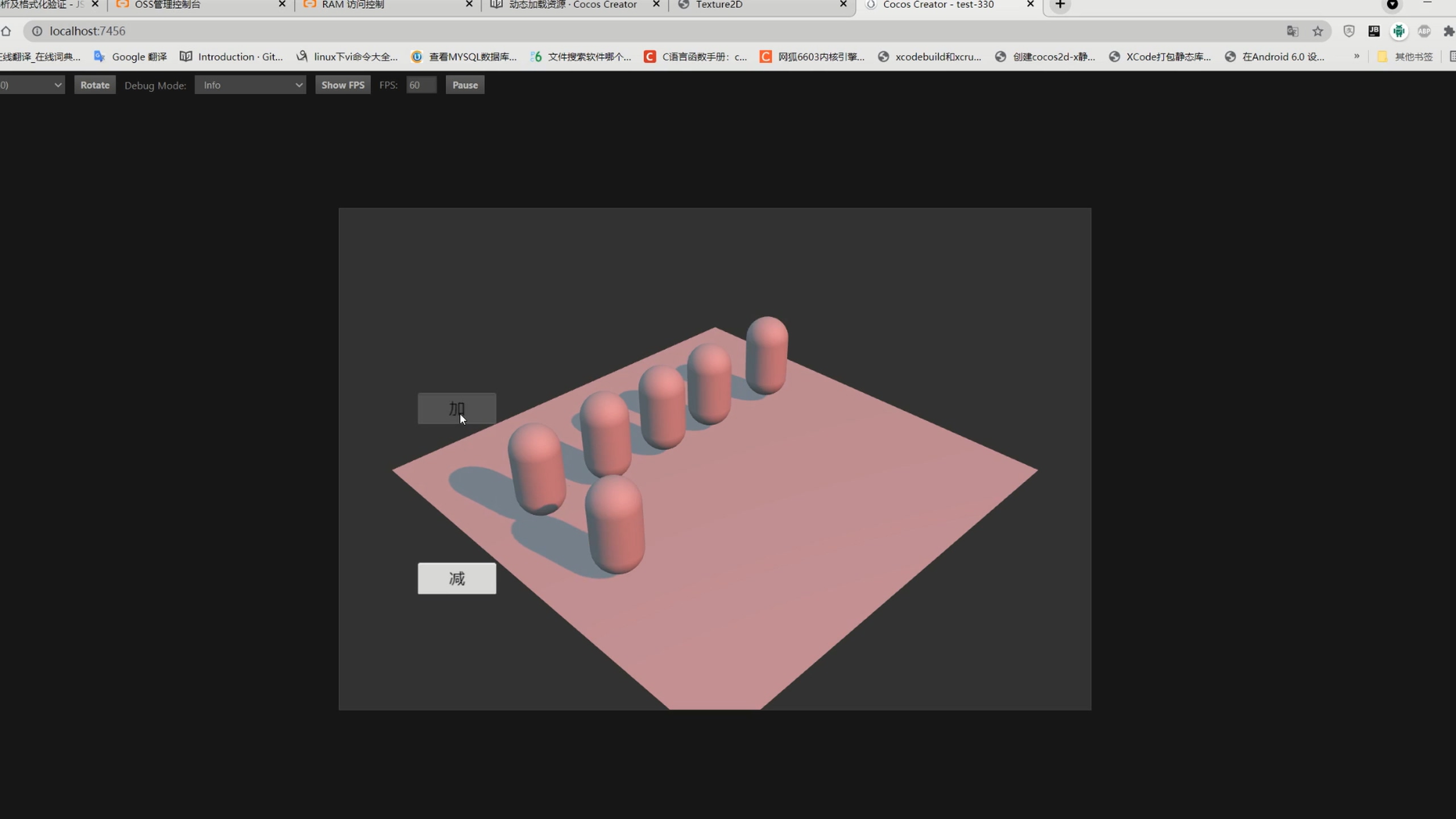Open the extensions puzzle icon
The height and width of the screenshot is (819, 1456).
(1448, 31)
